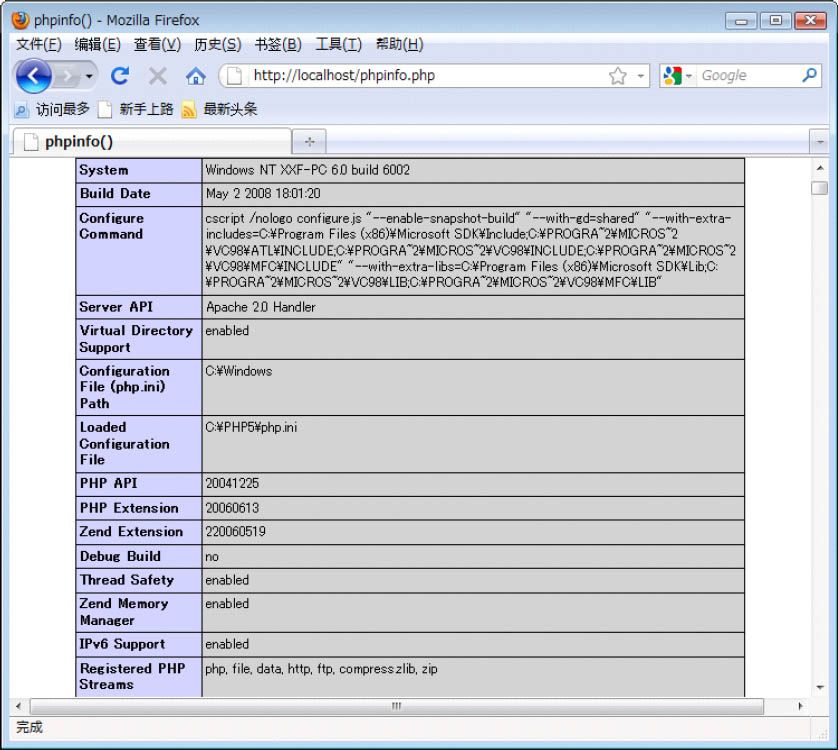This screenshot has width=838, height=750.
Task: Click the value 'Windows NT XXF-PC 6.0 build 6002'
Action: tap(308, 170)
